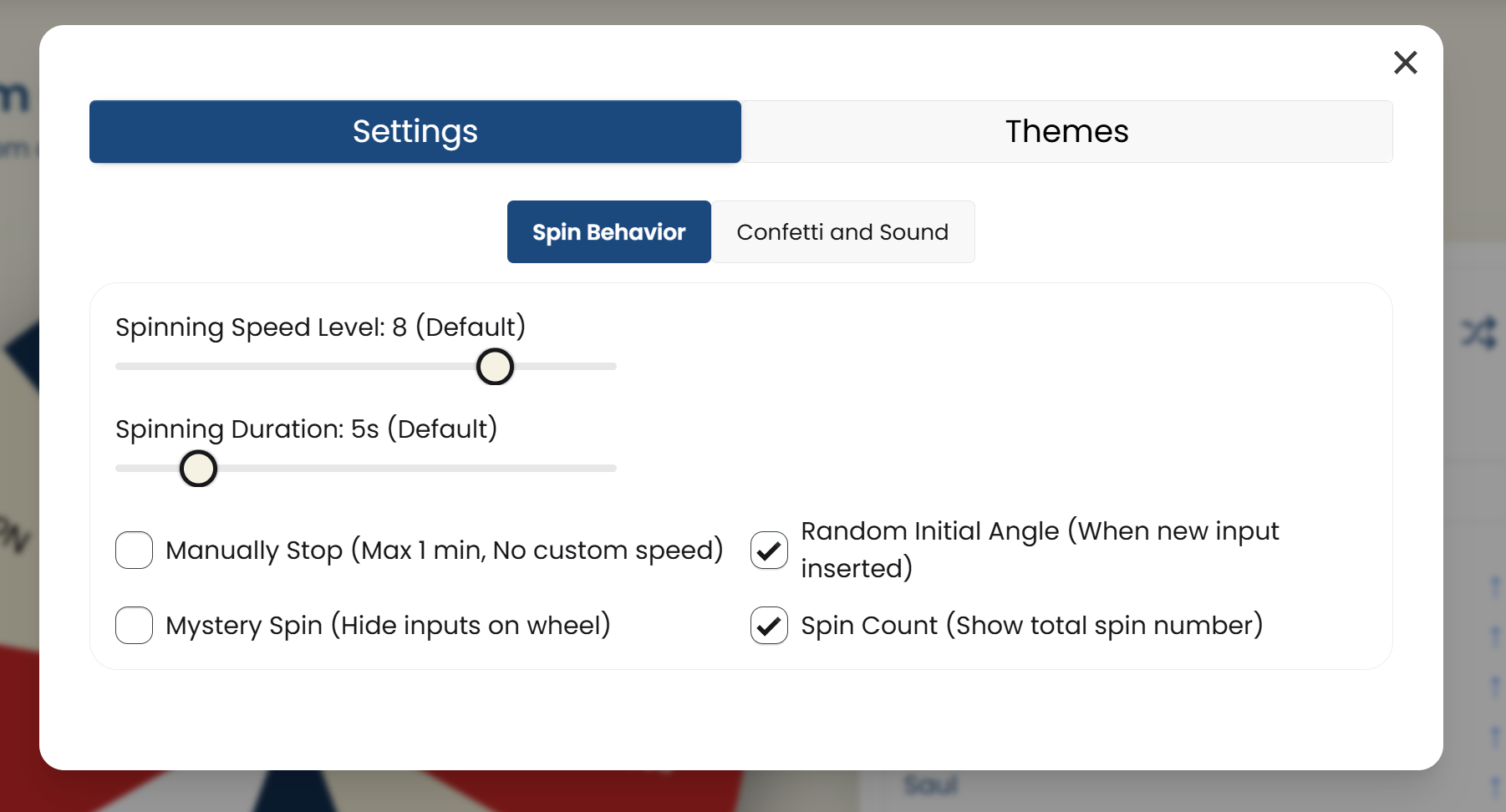Select the Settings tab
The width and height of the screenshot is (1506, 812).
click(x=415, y=131)
